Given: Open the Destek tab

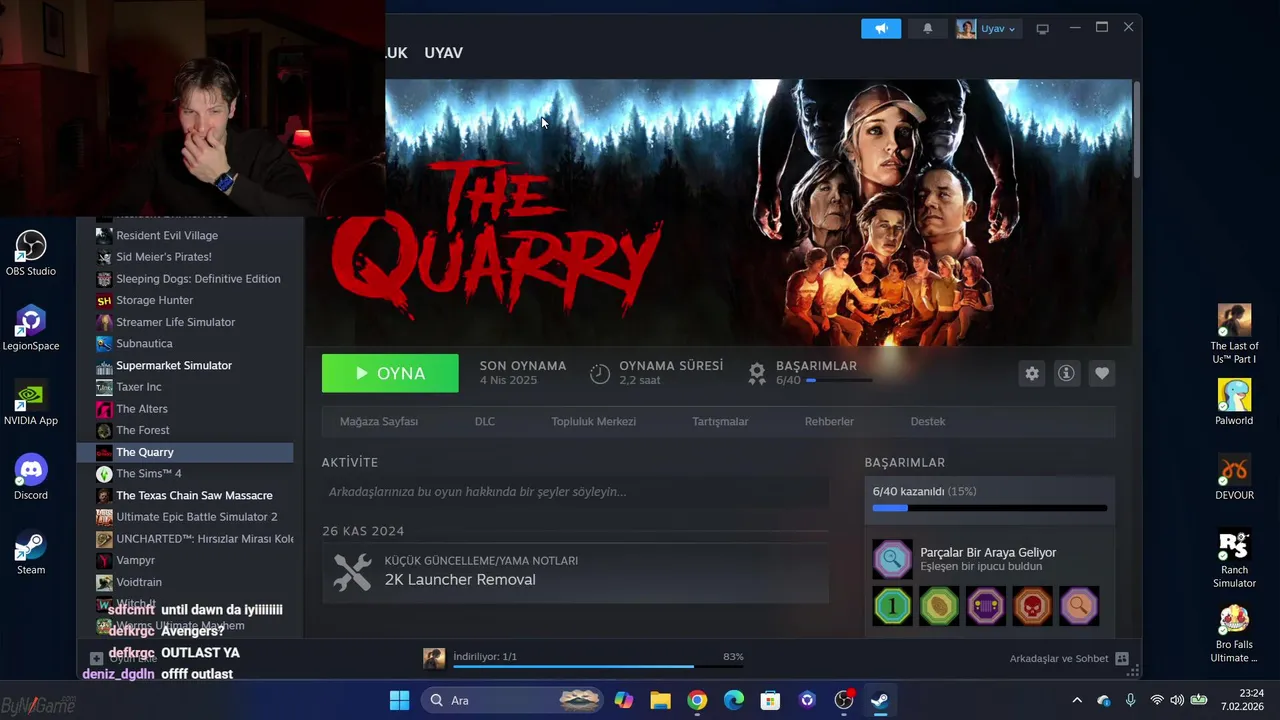Looking at the screenshot, I should [x=928, y=421].
